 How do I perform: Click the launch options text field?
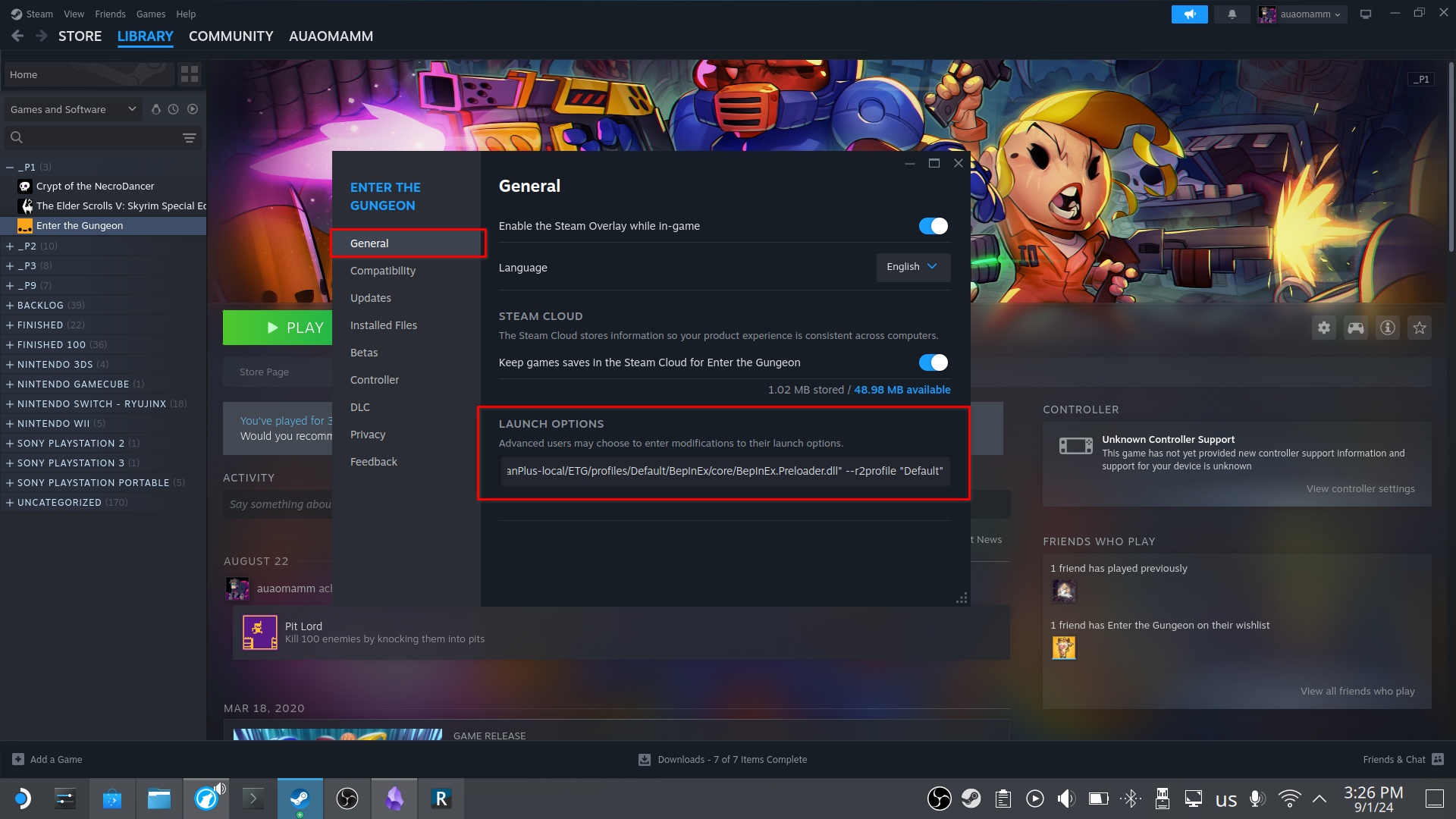coord(725,471)
